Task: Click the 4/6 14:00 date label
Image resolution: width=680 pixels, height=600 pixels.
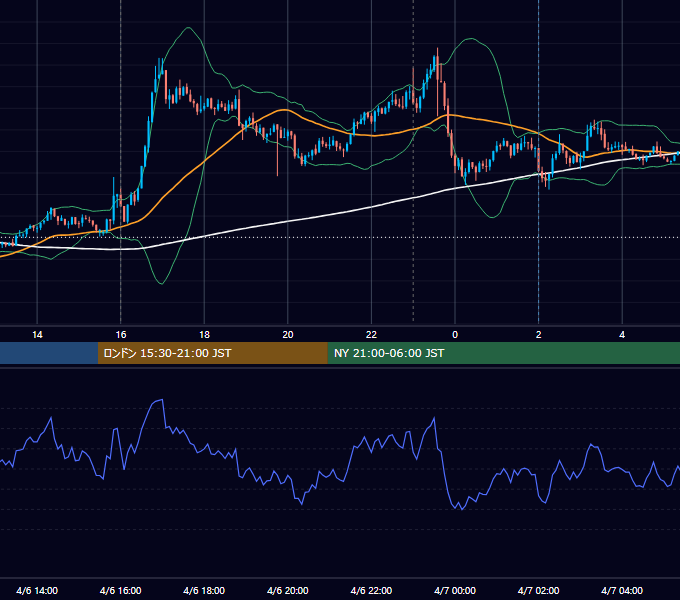Action: pos(37,590)
